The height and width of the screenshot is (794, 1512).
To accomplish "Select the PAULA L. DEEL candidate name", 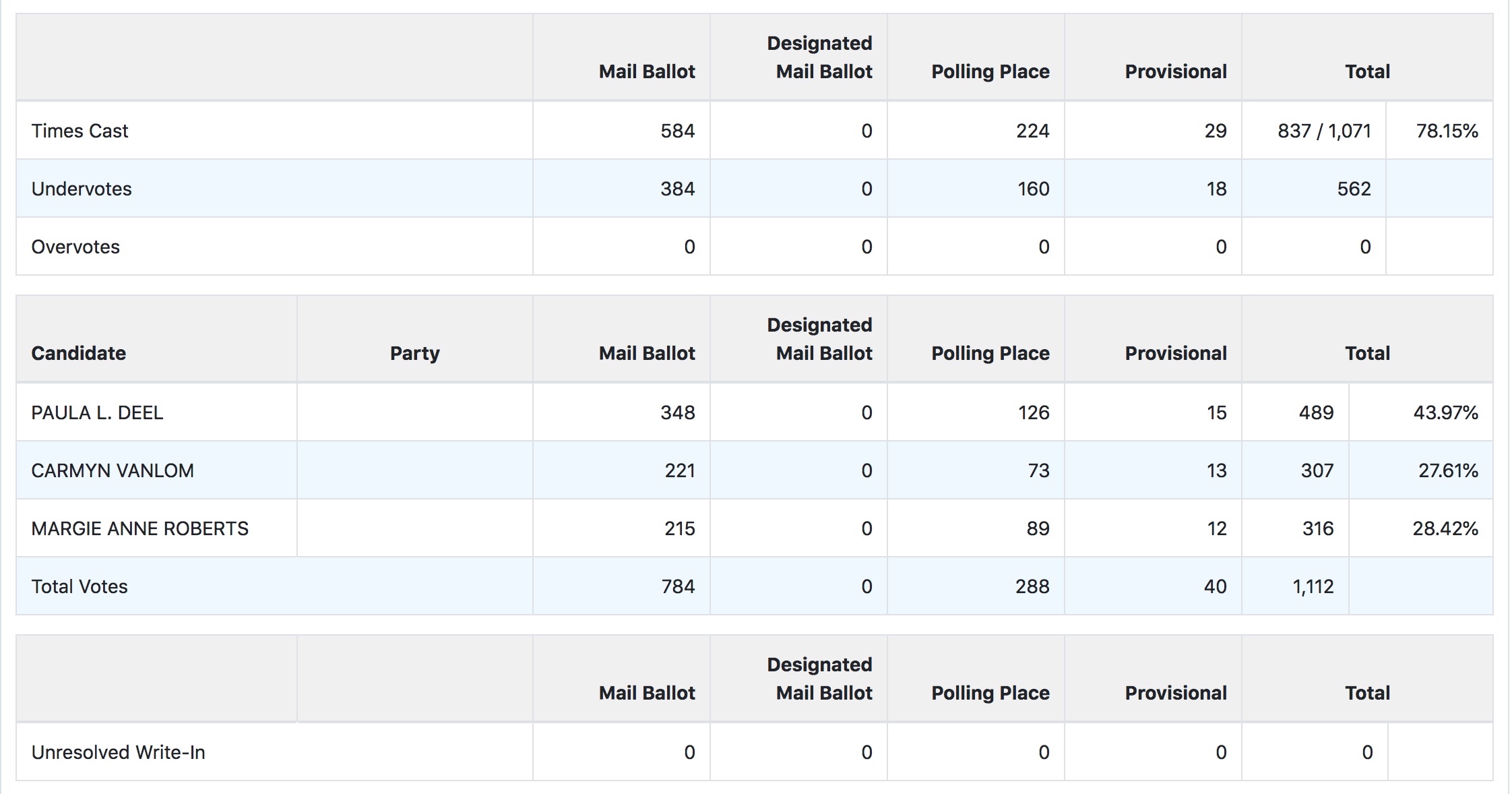I will pyautogui.click(x=97, y=413).
